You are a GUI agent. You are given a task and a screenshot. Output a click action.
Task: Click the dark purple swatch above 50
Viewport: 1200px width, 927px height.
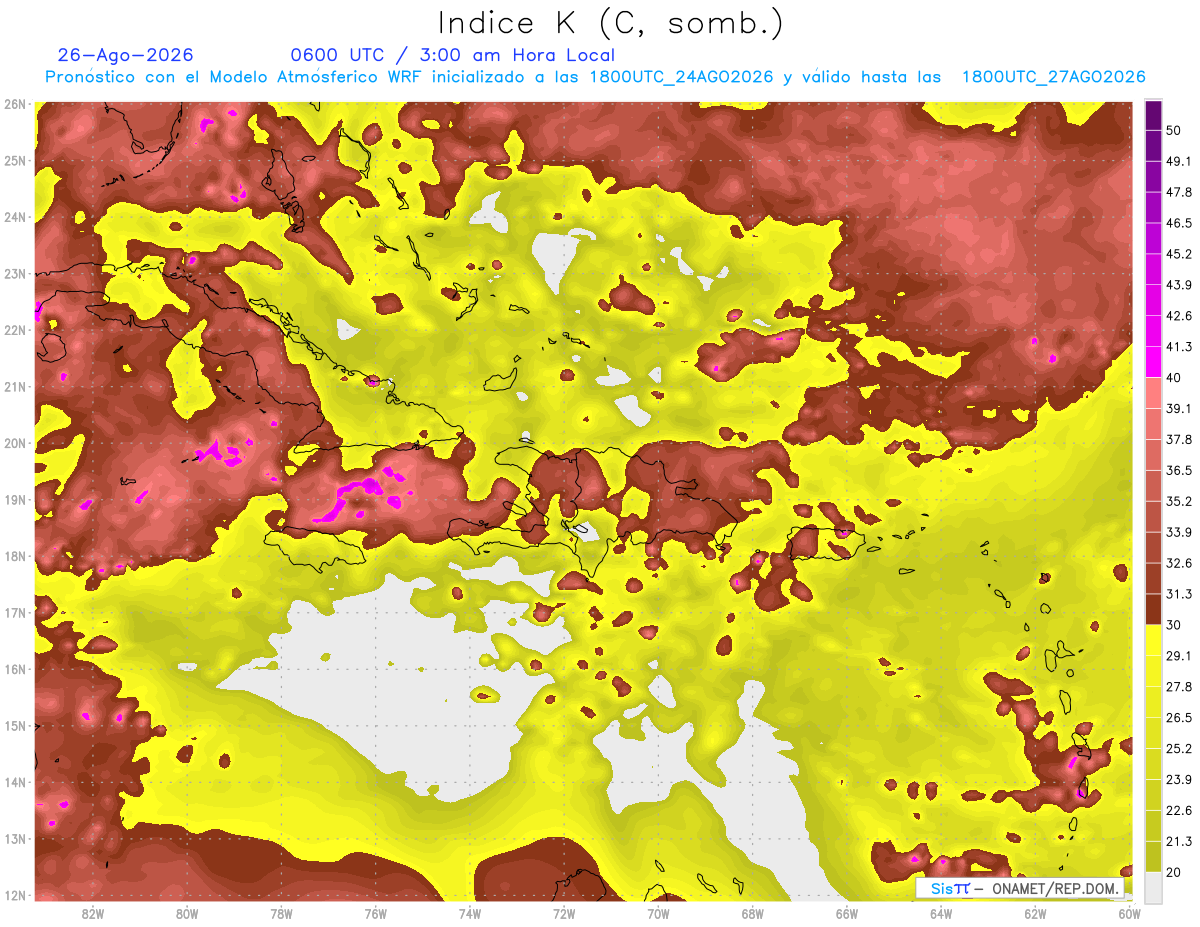[x=1153, y=114]
